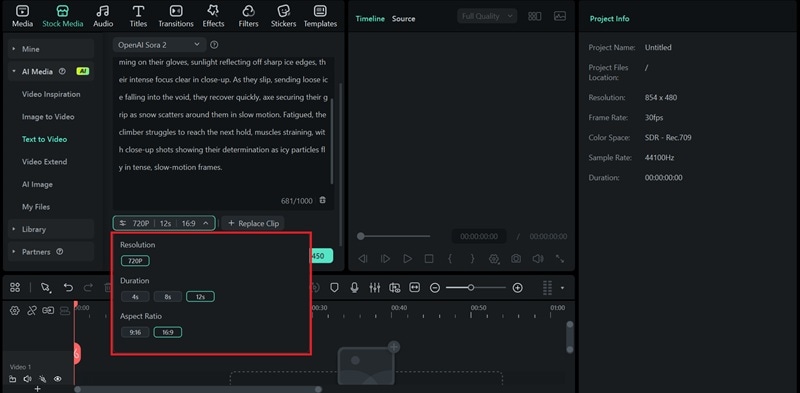Stop the preview playback
800x393 pixels.
pyautogui.click(x=429, y=259)
